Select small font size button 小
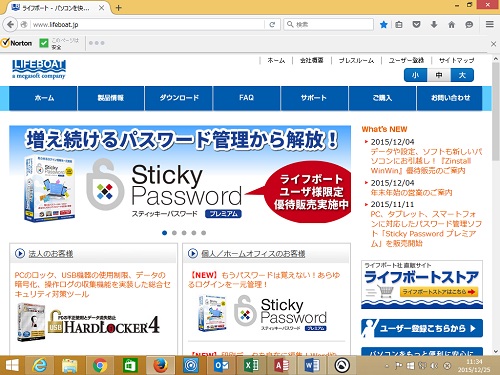The width and height of the screenshot is (500, 375). click(x=415, y=75)
